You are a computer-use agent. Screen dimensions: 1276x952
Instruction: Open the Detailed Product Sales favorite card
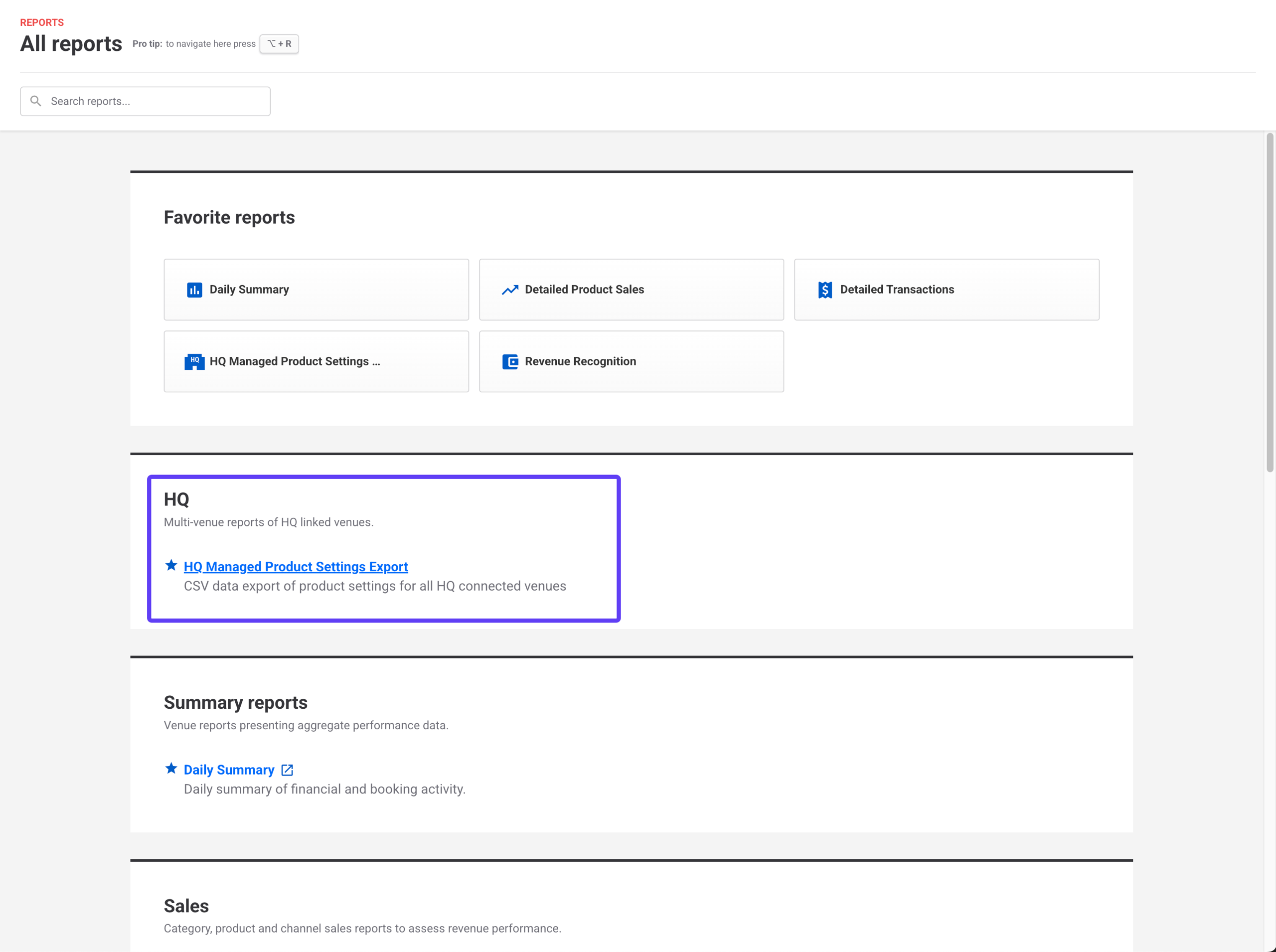[x=631, y=290]
